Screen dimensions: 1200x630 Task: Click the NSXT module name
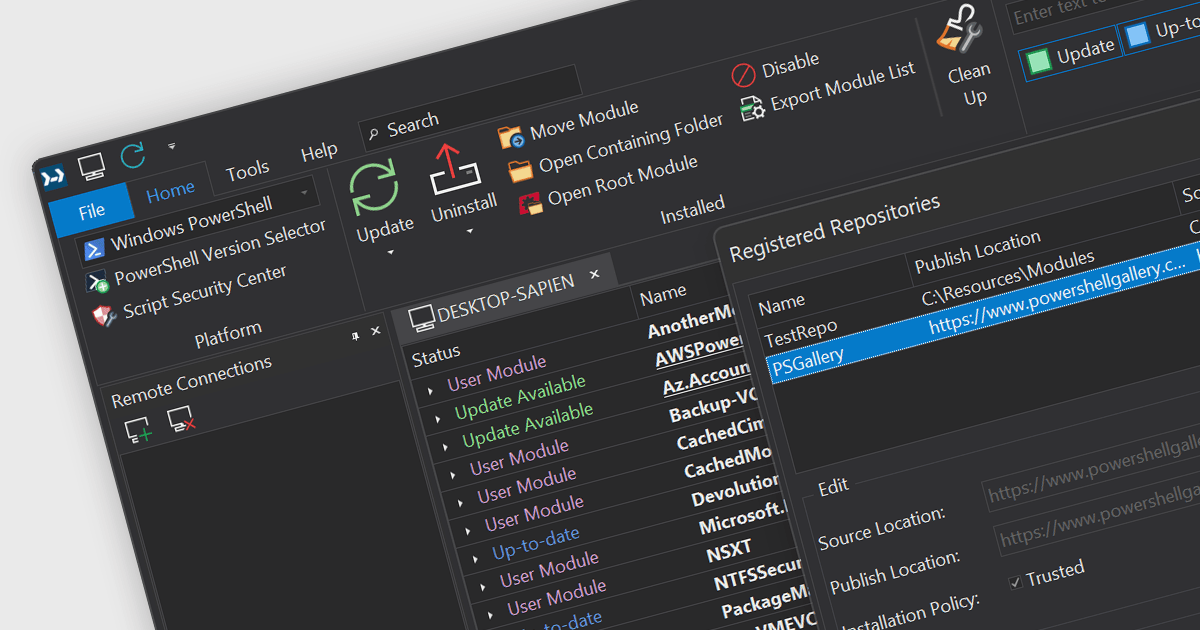(729, 550)
